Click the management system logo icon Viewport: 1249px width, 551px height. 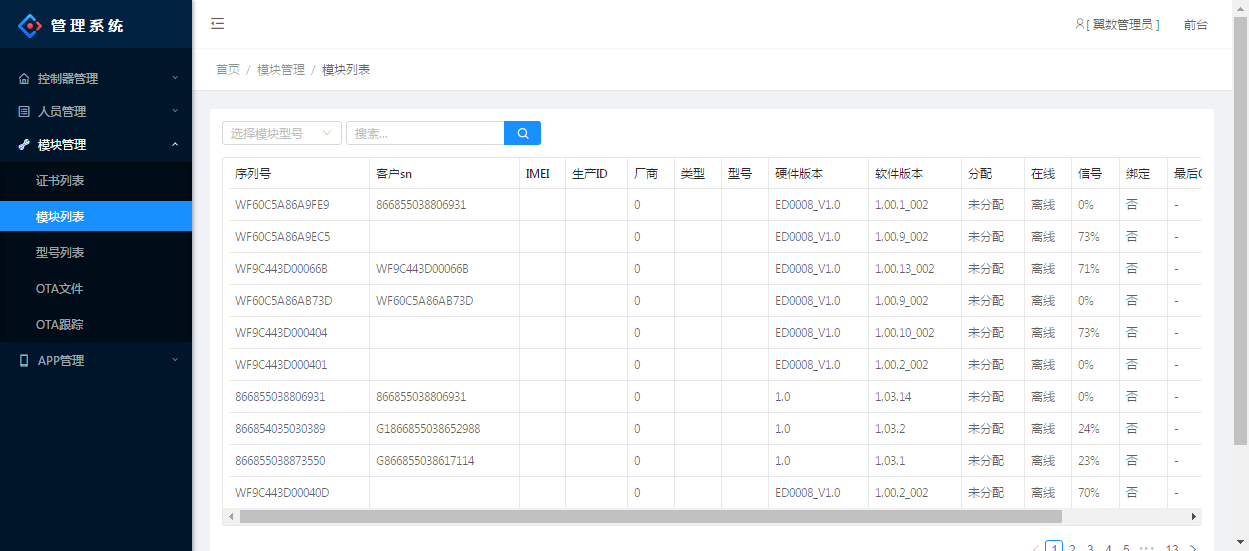coord(31,26)
